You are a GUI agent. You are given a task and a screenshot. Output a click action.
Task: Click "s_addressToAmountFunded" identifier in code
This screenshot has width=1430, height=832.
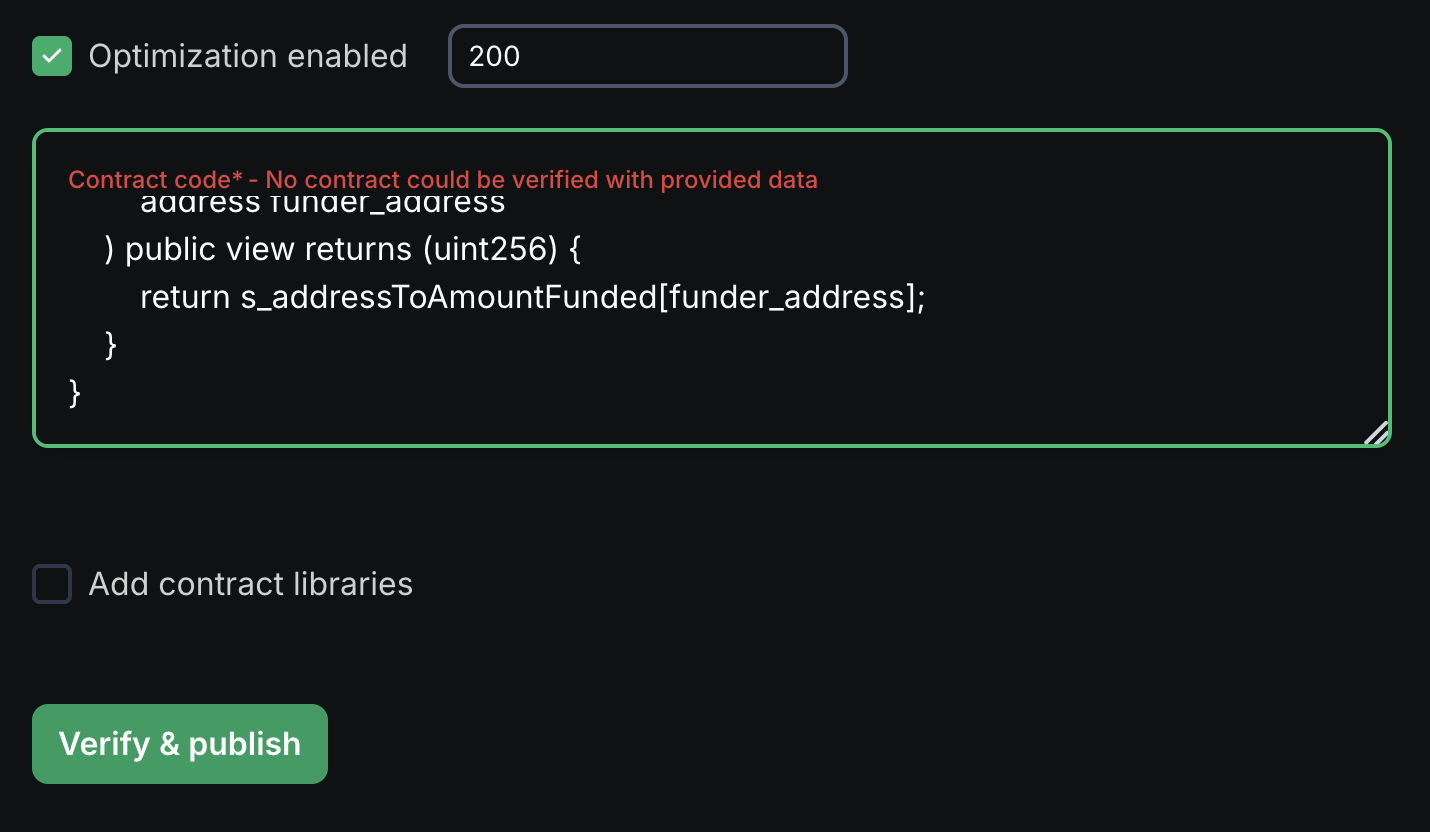(448, 297)
